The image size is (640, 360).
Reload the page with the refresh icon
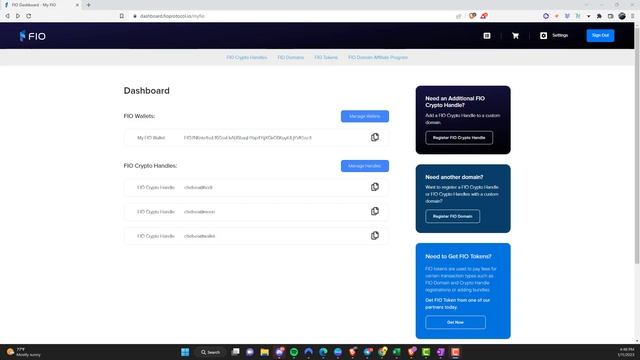[29, 16]
